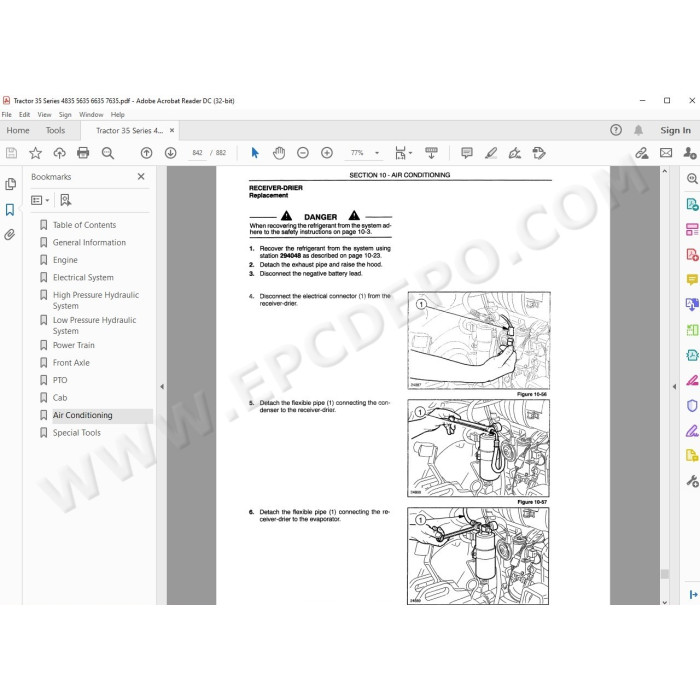Jump to Power Train bookmark
The height and width of the screenshot is (700, 700).
[74, 345]
